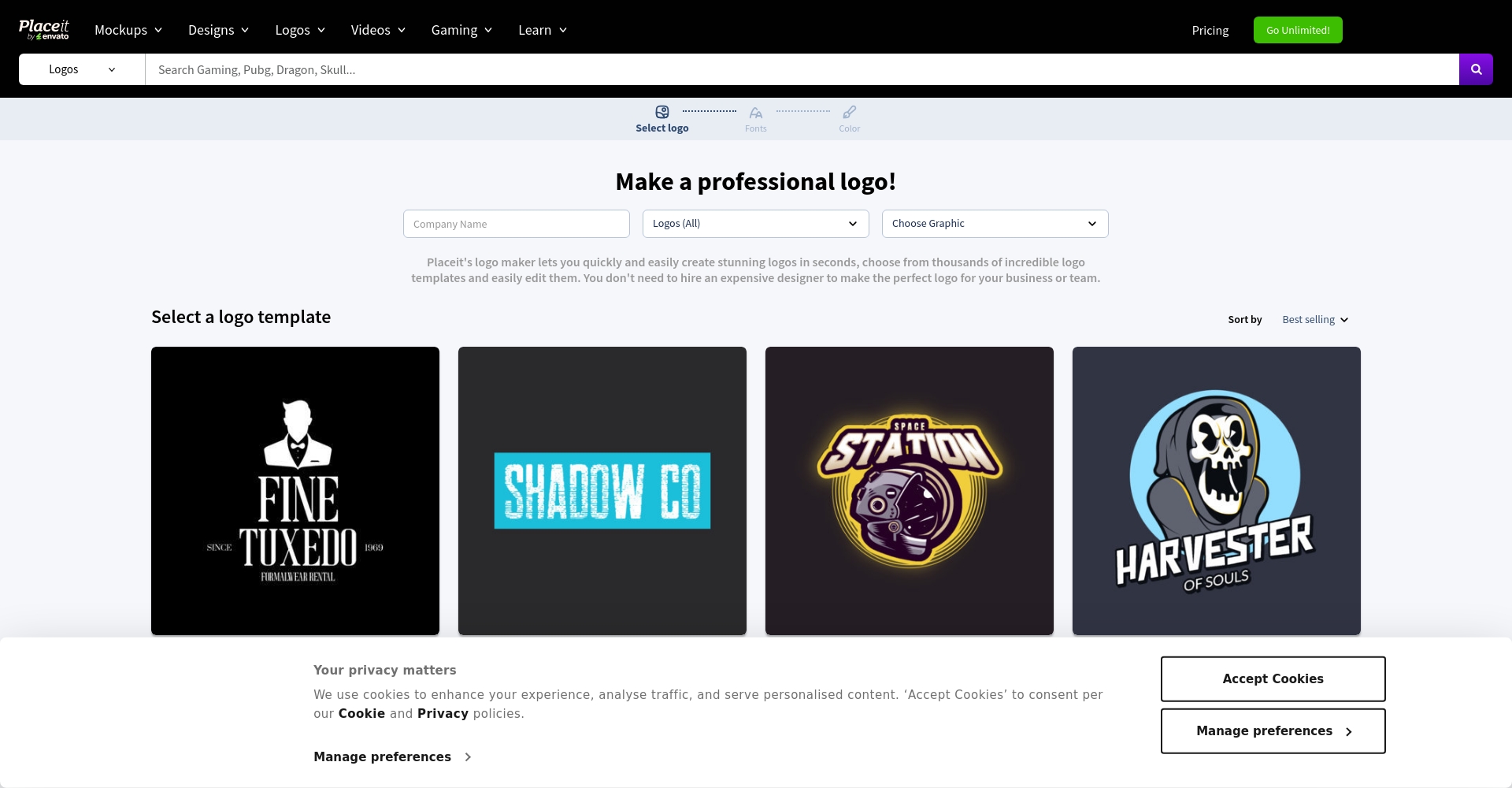Click the purple search magnifier button
The height and width of the screenshot is (788, 1512).
(x=1476, y=69)
